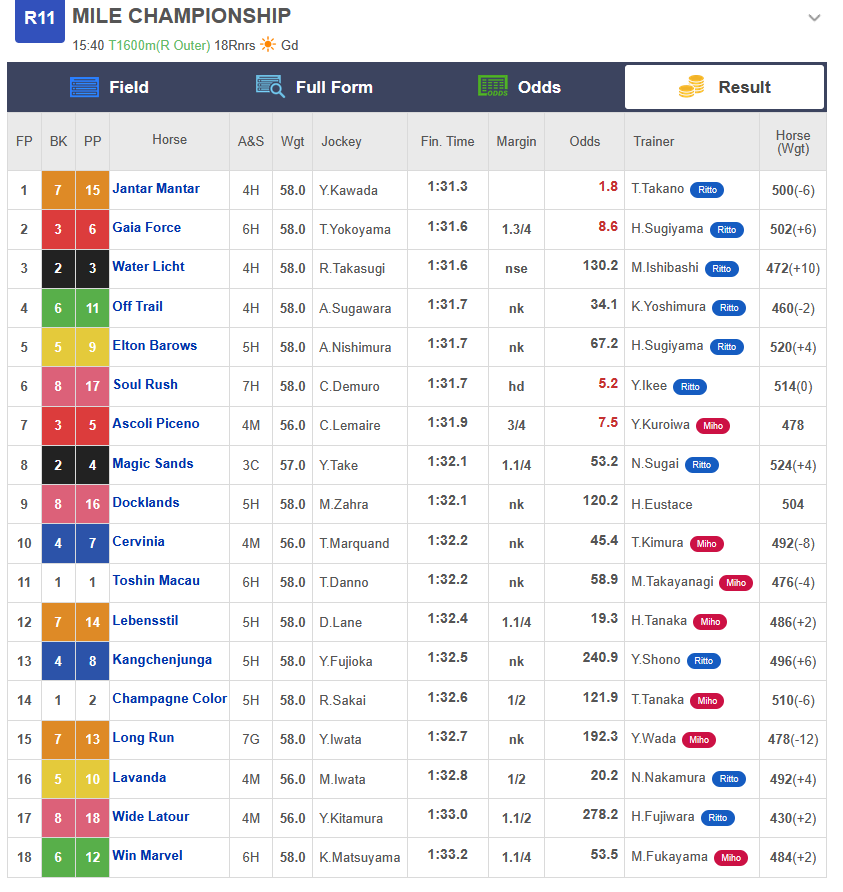
Task: Open Kangchenjunga horse link
Action: coord(162,660)
